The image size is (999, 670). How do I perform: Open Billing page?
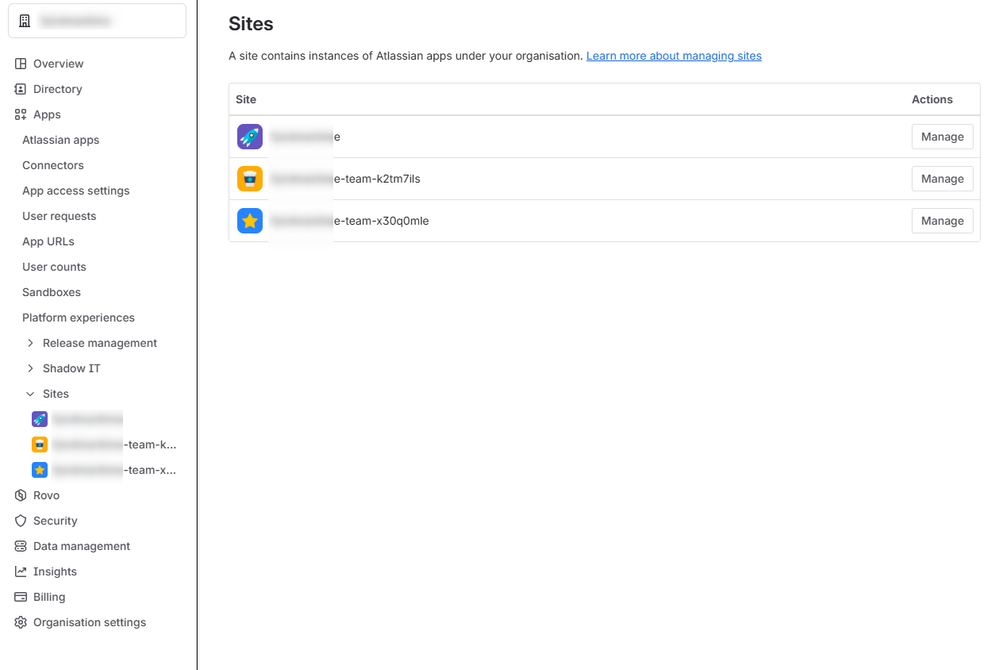(x=49, y=597)
